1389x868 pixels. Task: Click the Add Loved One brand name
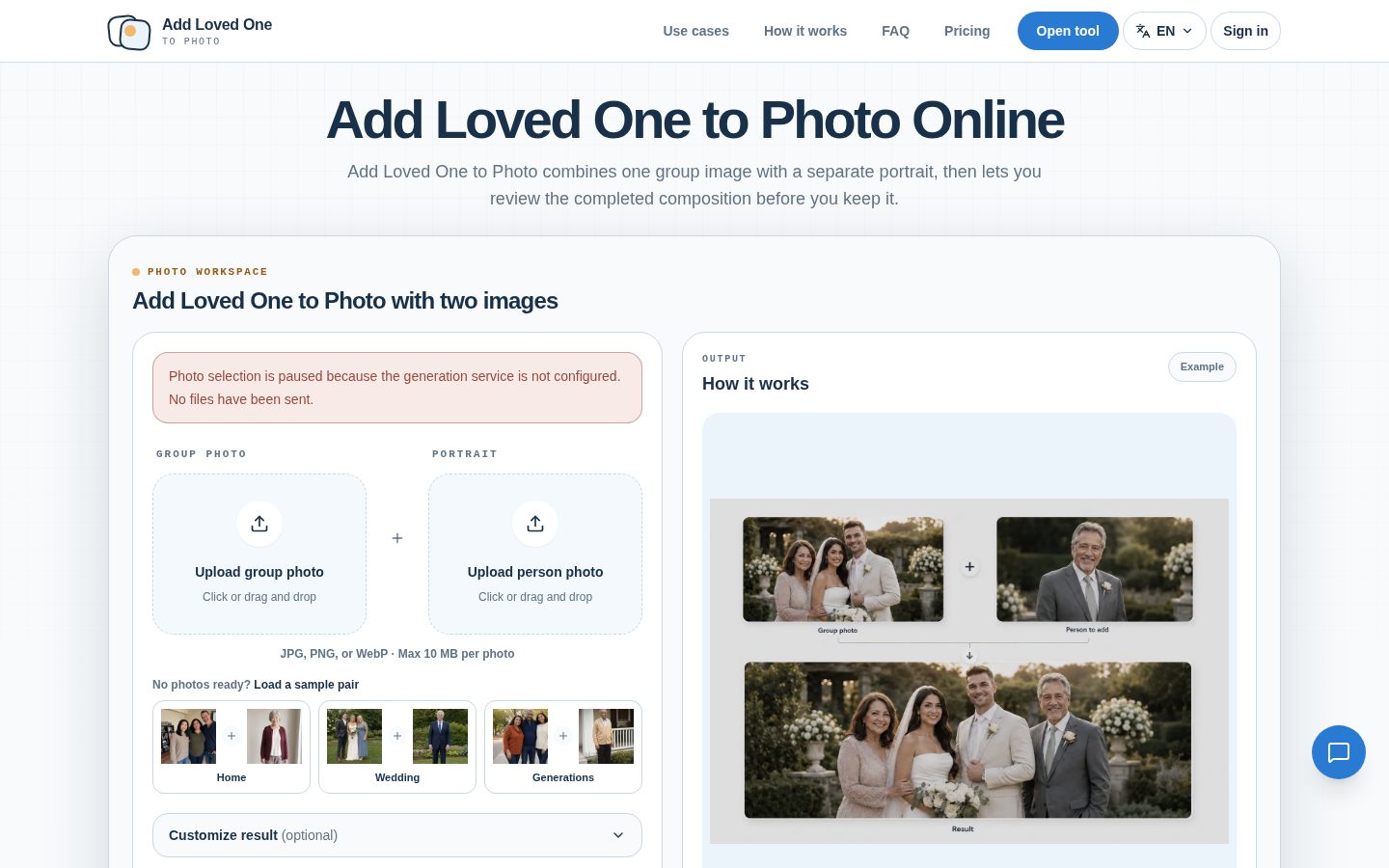[x=217, y=24]
